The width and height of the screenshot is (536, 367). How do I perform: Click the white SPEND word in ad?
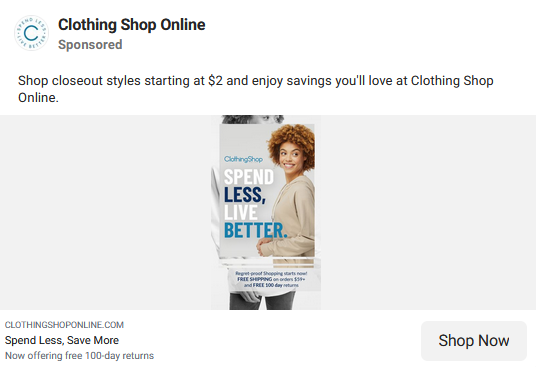coord(249,177)
